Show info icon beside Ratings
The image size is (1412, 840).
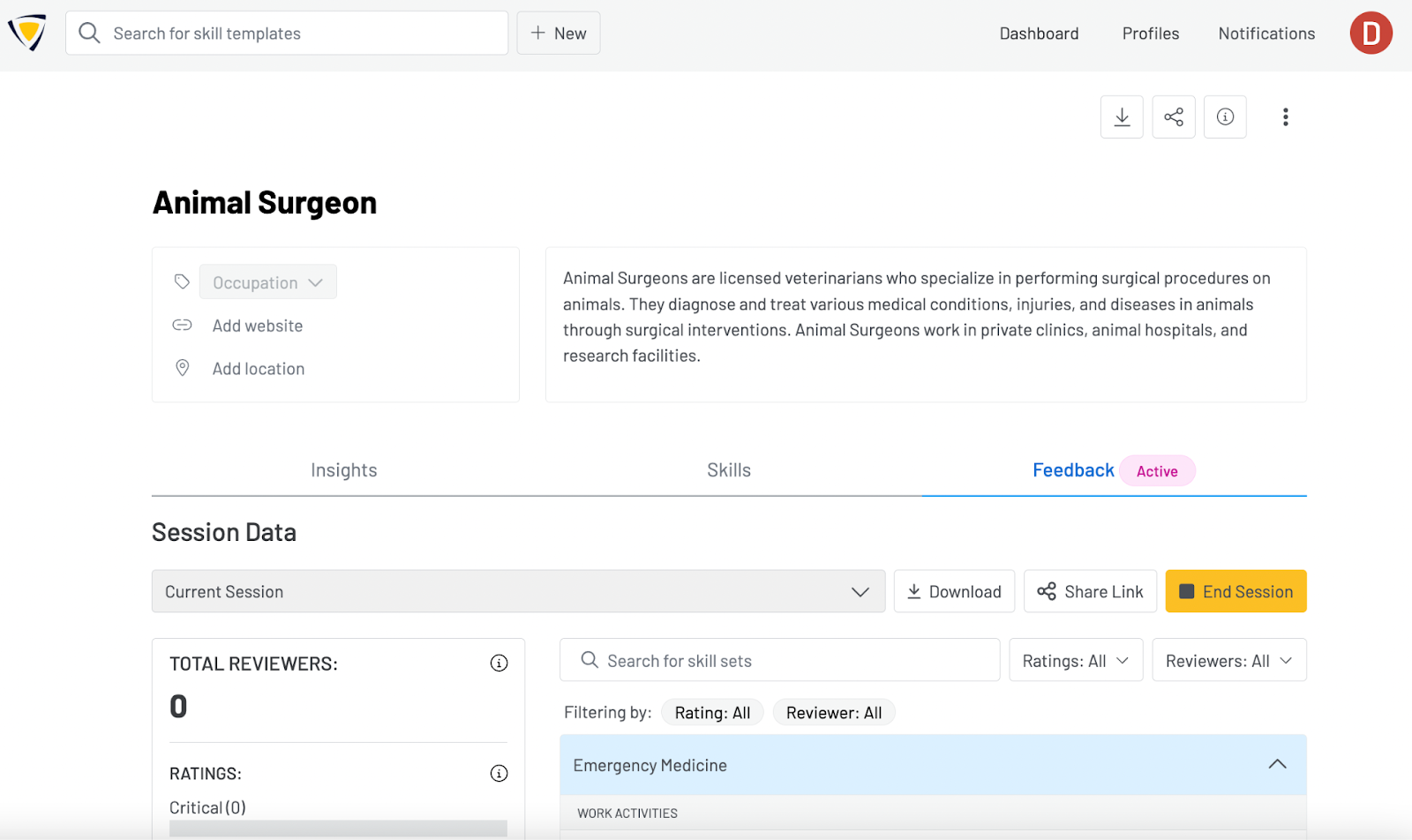[x=499, y=774]
